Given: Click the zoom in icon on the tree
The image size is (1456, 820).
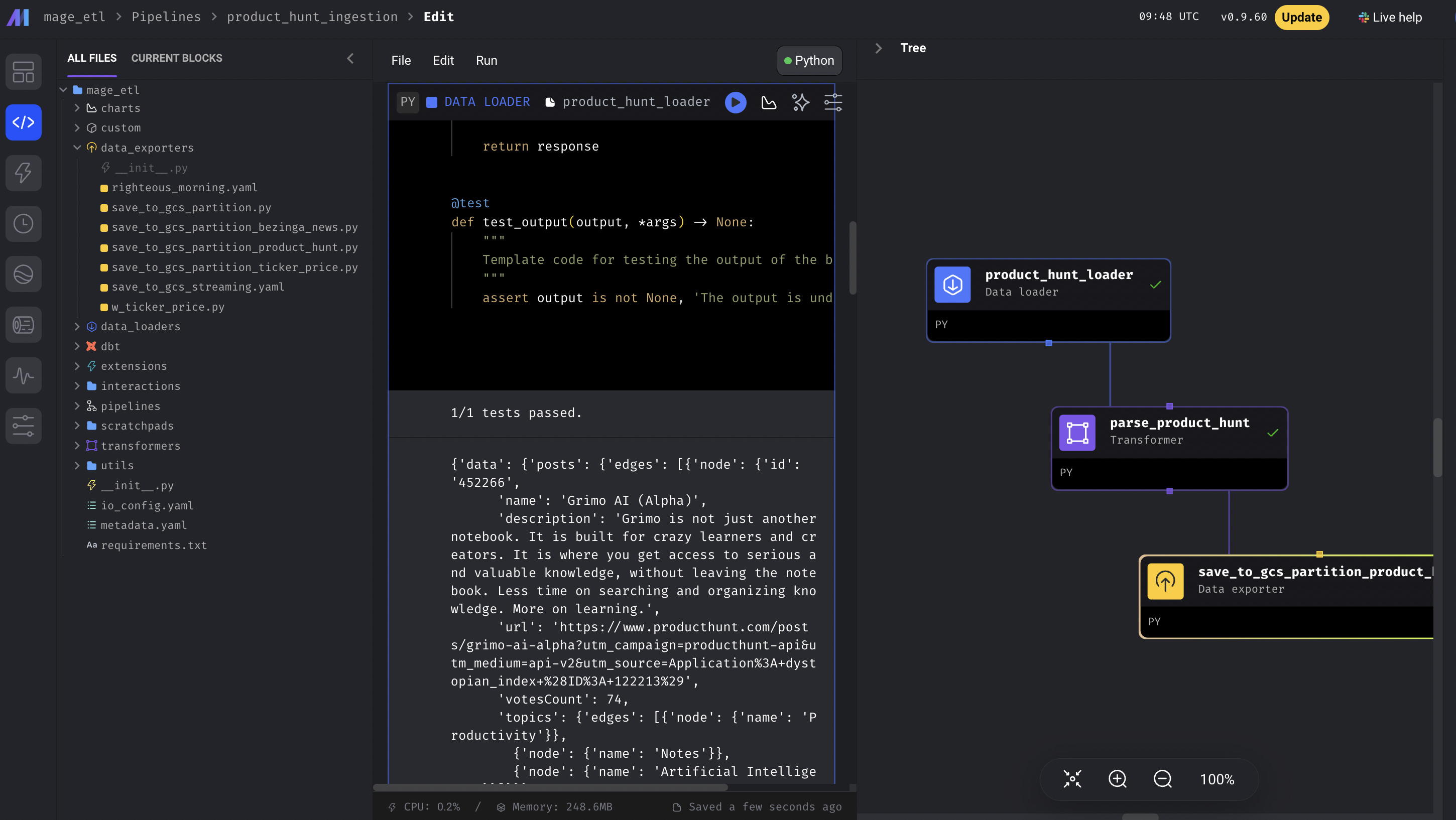Looking at the screenshot, I should (x=1118, y=779).
